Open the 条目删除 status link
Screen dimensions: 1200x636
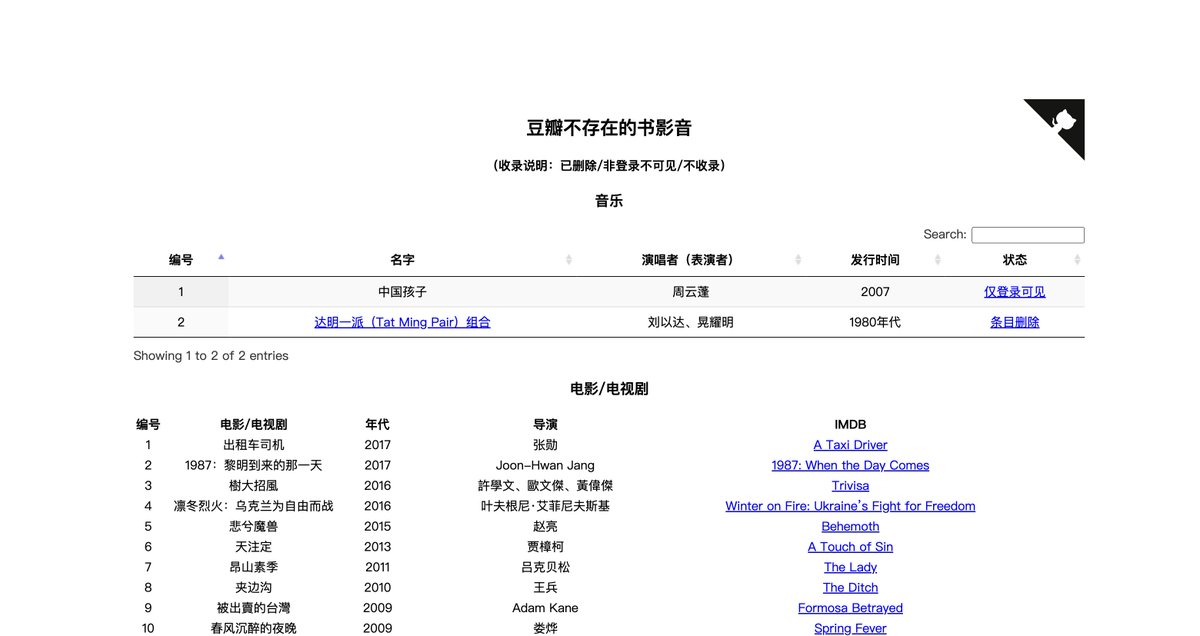click(1015, 322)
